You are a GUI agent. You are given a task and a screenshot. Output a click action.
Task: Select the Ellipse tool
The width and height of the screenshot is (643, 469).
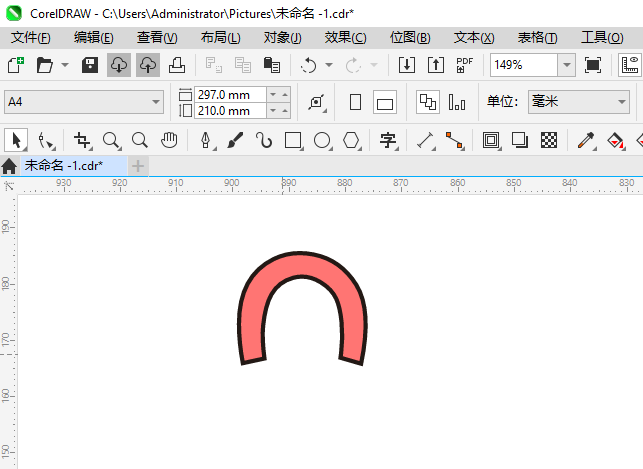pos(322,140)
